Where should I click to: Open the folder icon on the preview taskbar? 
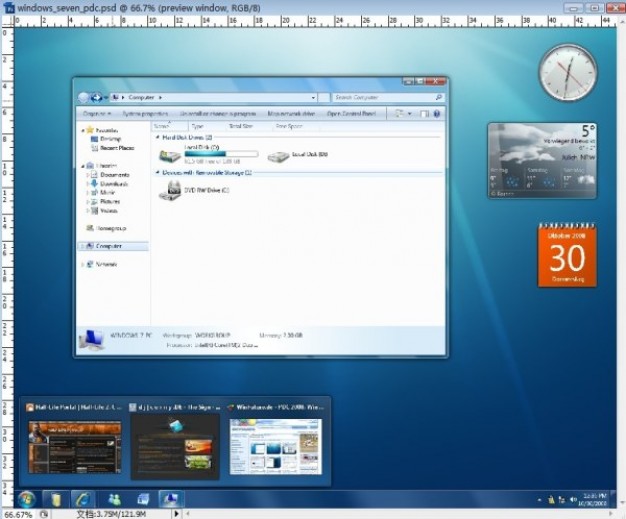[56, 499]
